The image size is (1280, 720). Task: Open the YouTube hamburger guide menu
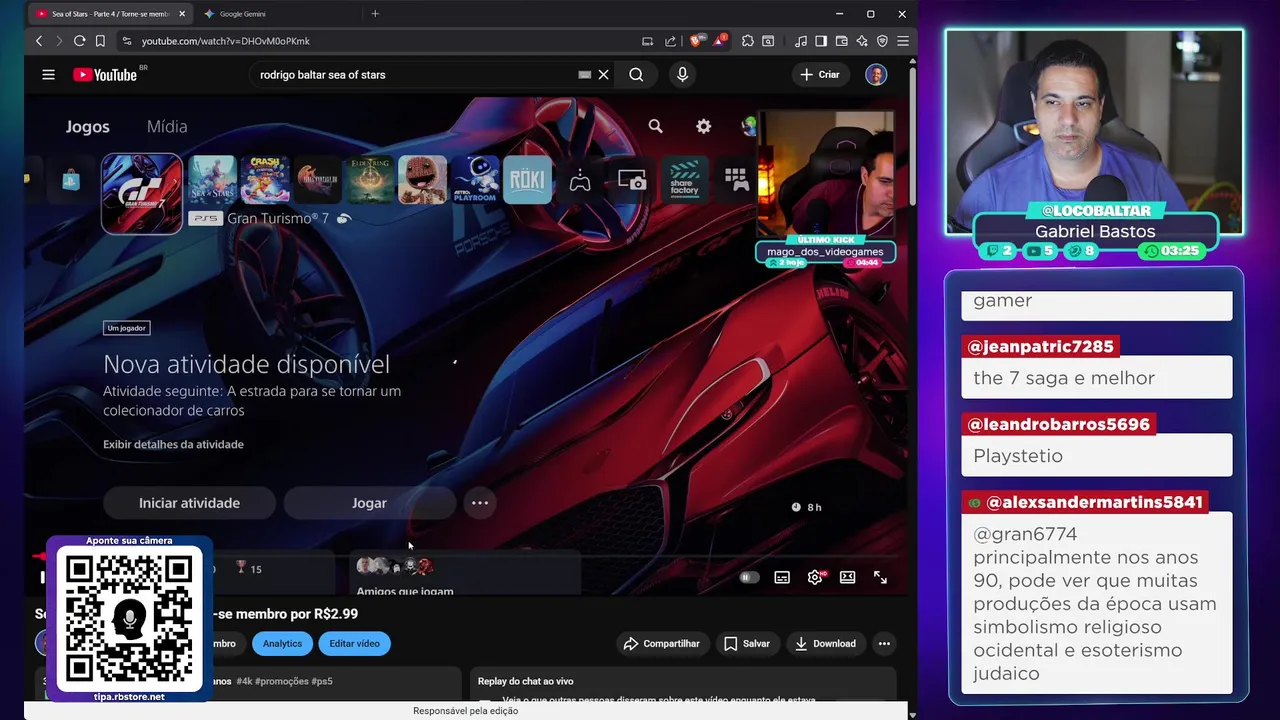tap(48, 75)
